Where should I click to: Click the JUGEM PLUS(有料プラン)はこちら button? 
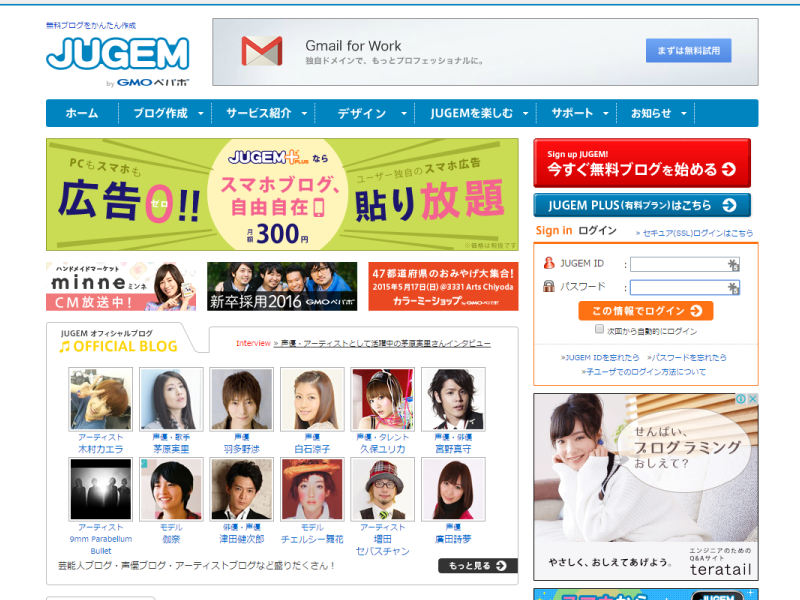[642, 205]
